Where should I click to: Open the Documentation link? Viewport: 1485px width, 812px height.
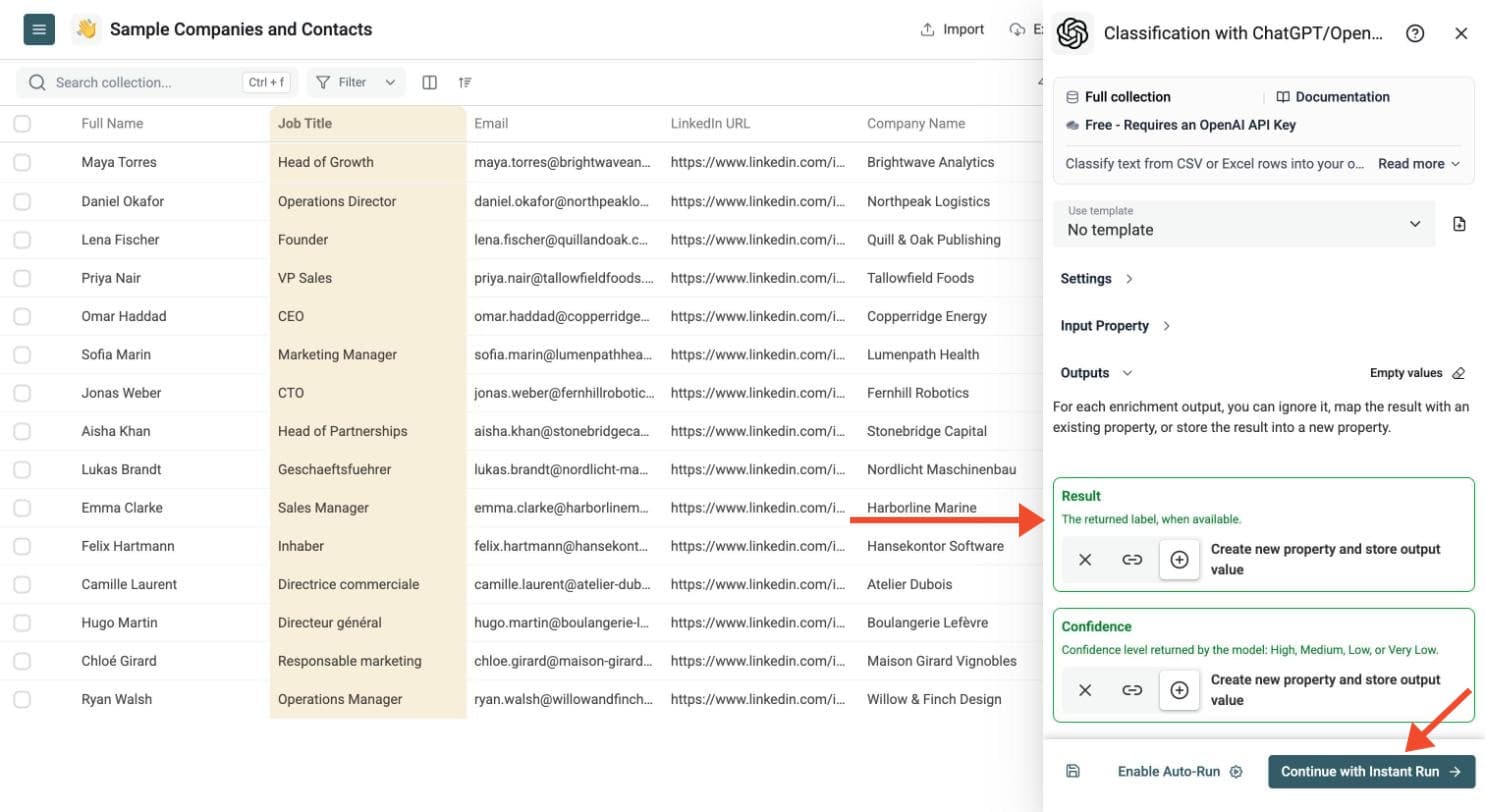point(1333,97)
